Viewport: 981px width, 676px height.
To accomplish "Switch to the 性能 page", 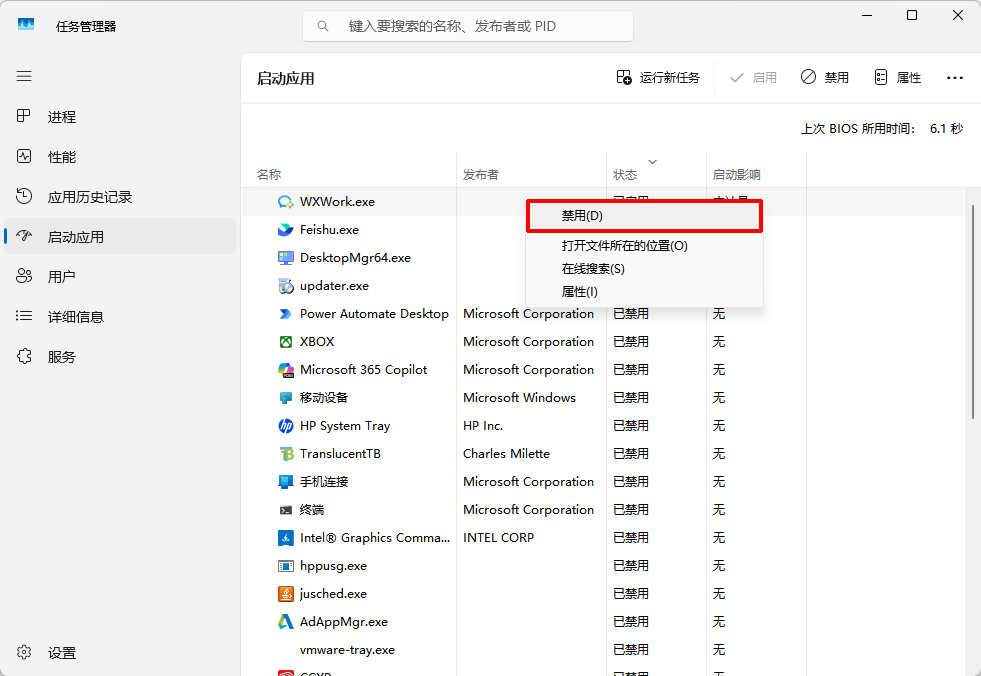I will (x=120, y=157).
